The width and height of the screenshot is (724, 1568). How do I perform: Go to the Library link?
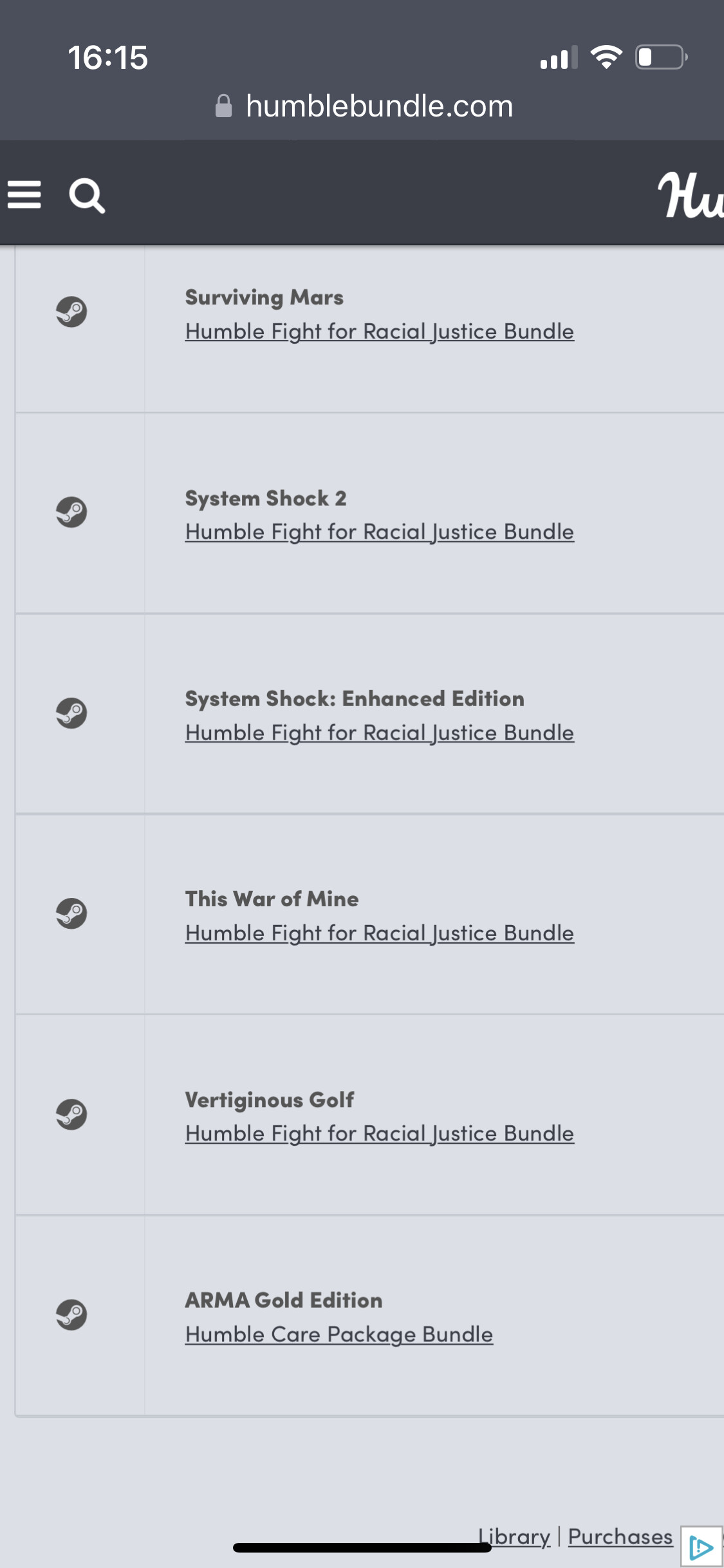coord(515,1537)
